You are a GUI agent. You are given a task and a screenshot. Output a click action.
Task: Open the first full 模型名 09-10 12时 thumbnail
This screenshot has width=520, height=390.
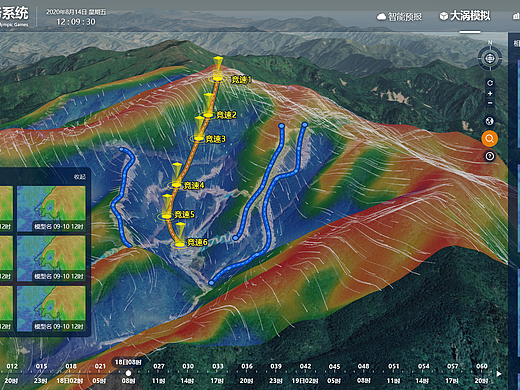click(x=51, y=209)
